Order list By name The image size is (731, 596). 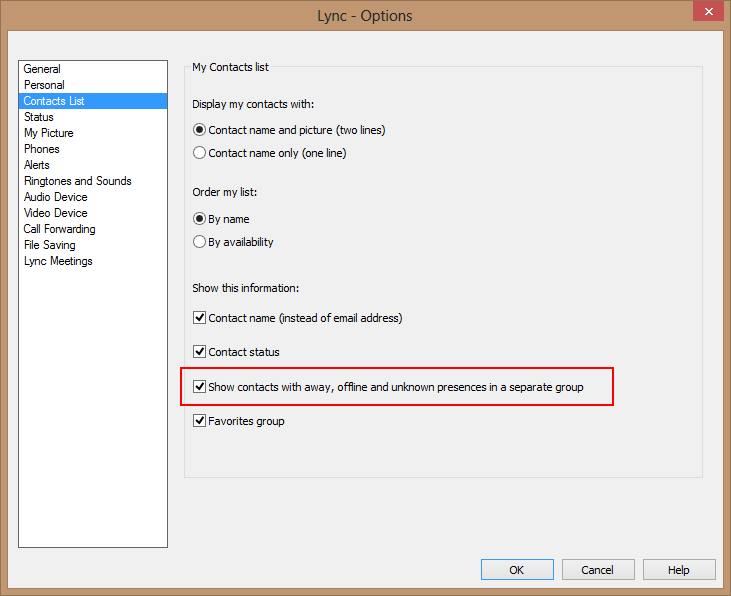pyautogui.click(x=199, y=219)
